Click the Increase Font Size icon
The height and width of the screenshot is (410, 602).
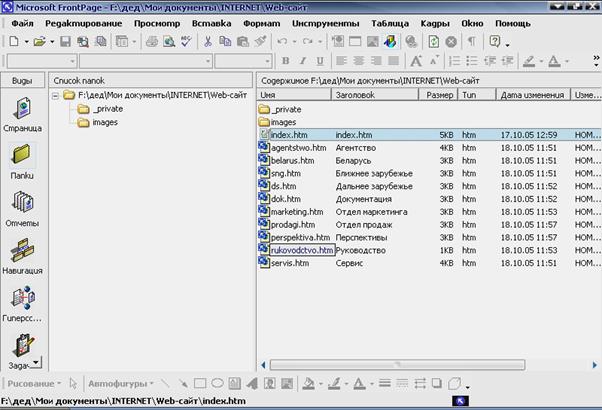pyautogui.click(x=416, y=61)
